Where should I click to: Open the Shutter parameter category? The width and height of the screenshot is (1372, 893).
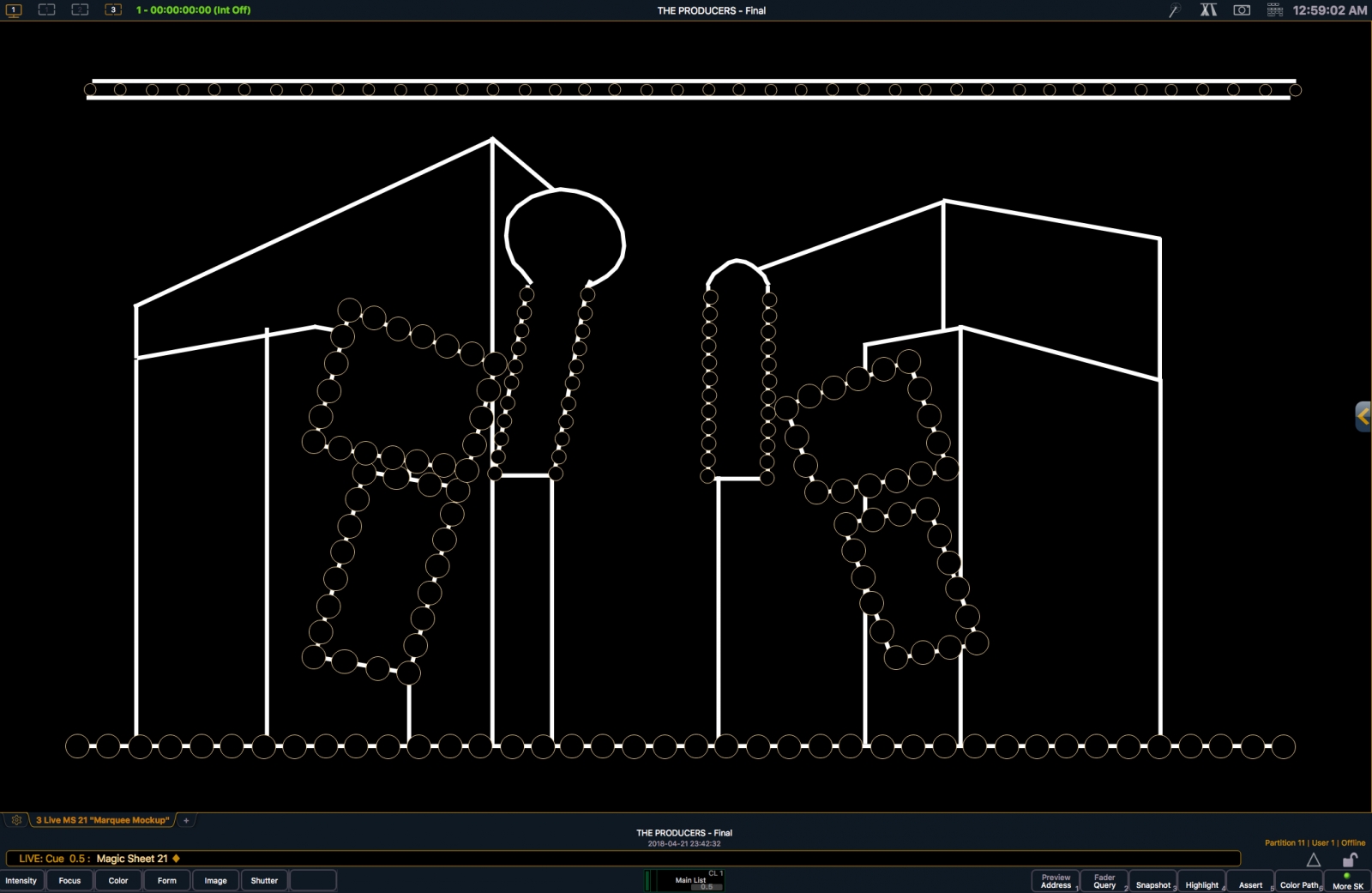pos(264,881)
